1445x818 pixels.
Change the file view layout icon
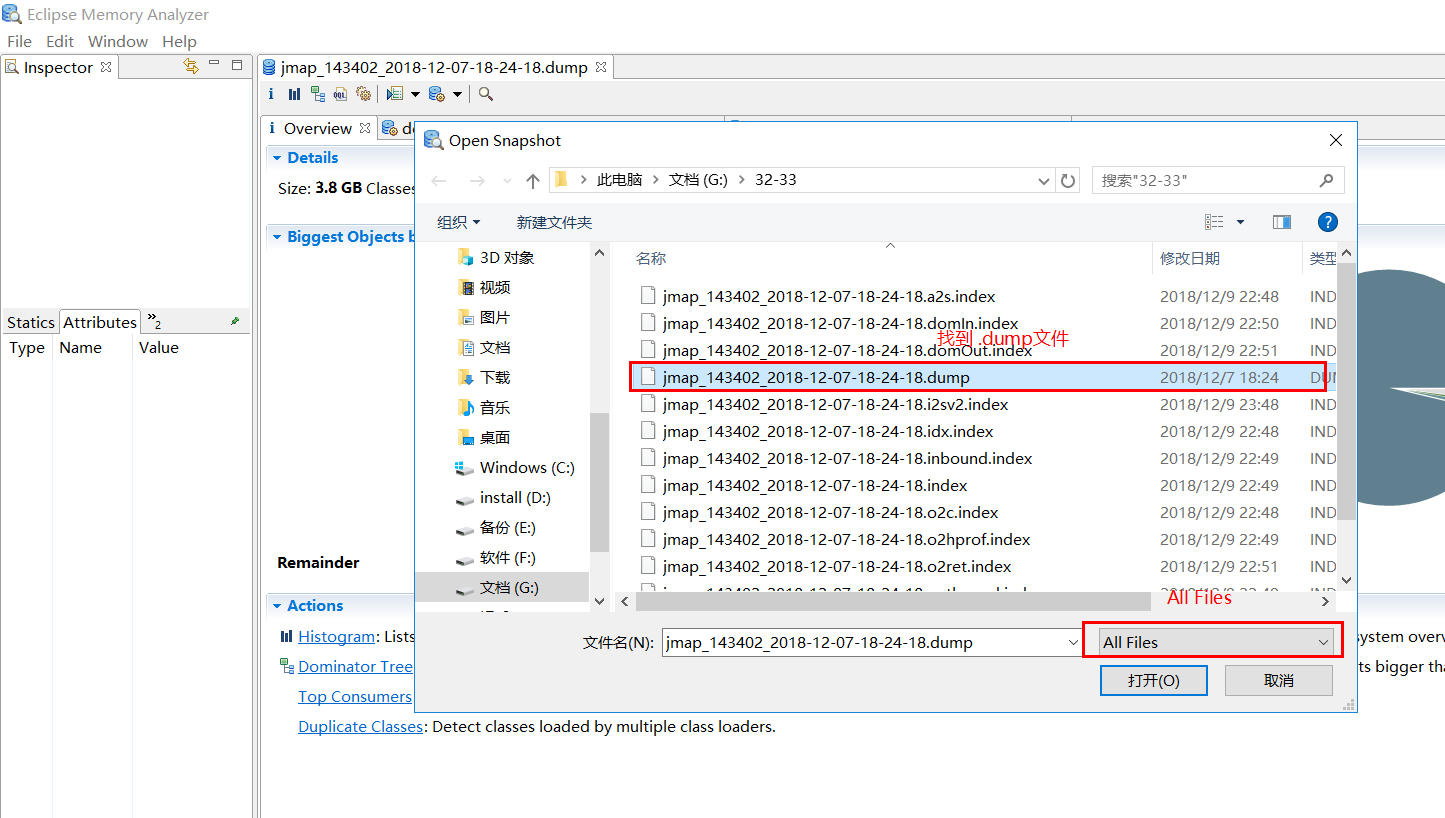pyautogui.click(x=1214, y=222)
